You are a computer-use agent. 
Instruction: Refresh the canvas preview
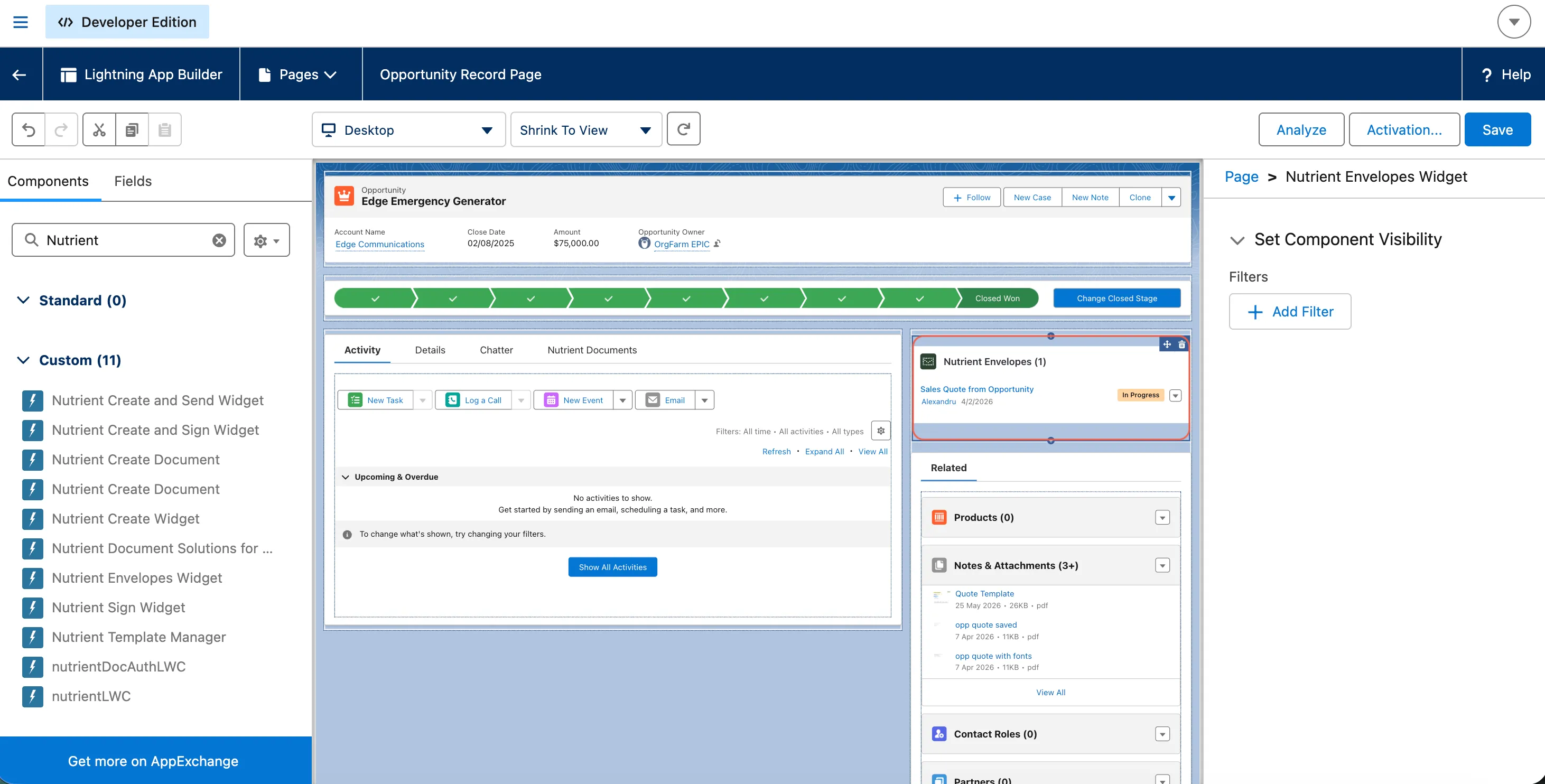(684, 129)
